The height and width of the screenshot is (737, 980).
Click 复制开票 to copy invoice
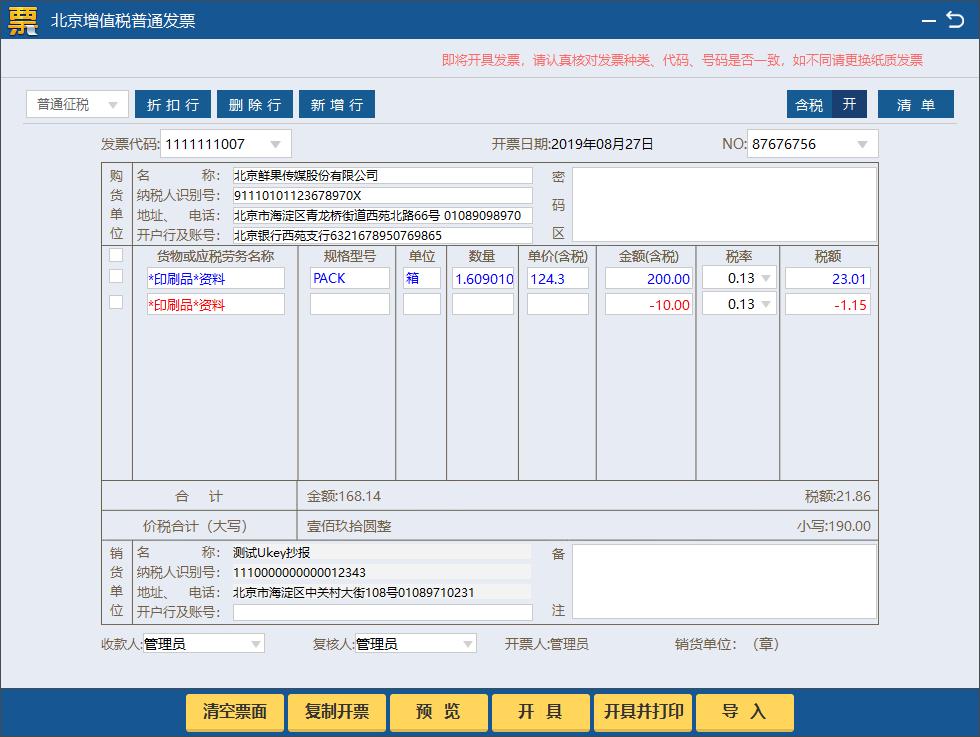[x=337, y=712]
